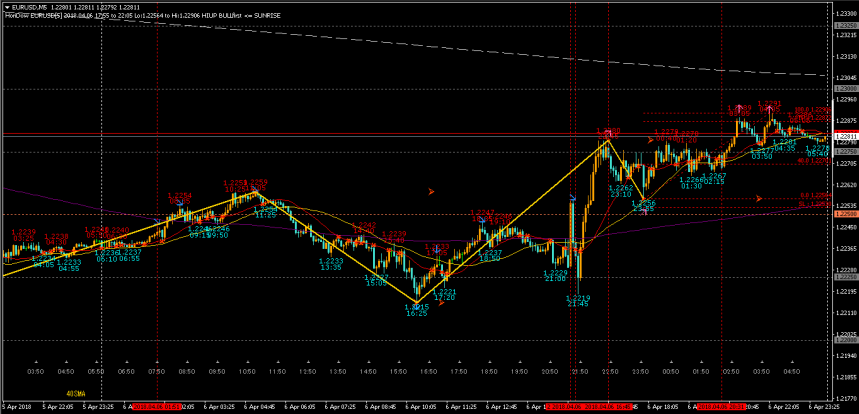The height and width of the screenshot is (414, 859).
Task: Open the EURUSD,M5 chart dropdown arrow
Action: [7, 8]
